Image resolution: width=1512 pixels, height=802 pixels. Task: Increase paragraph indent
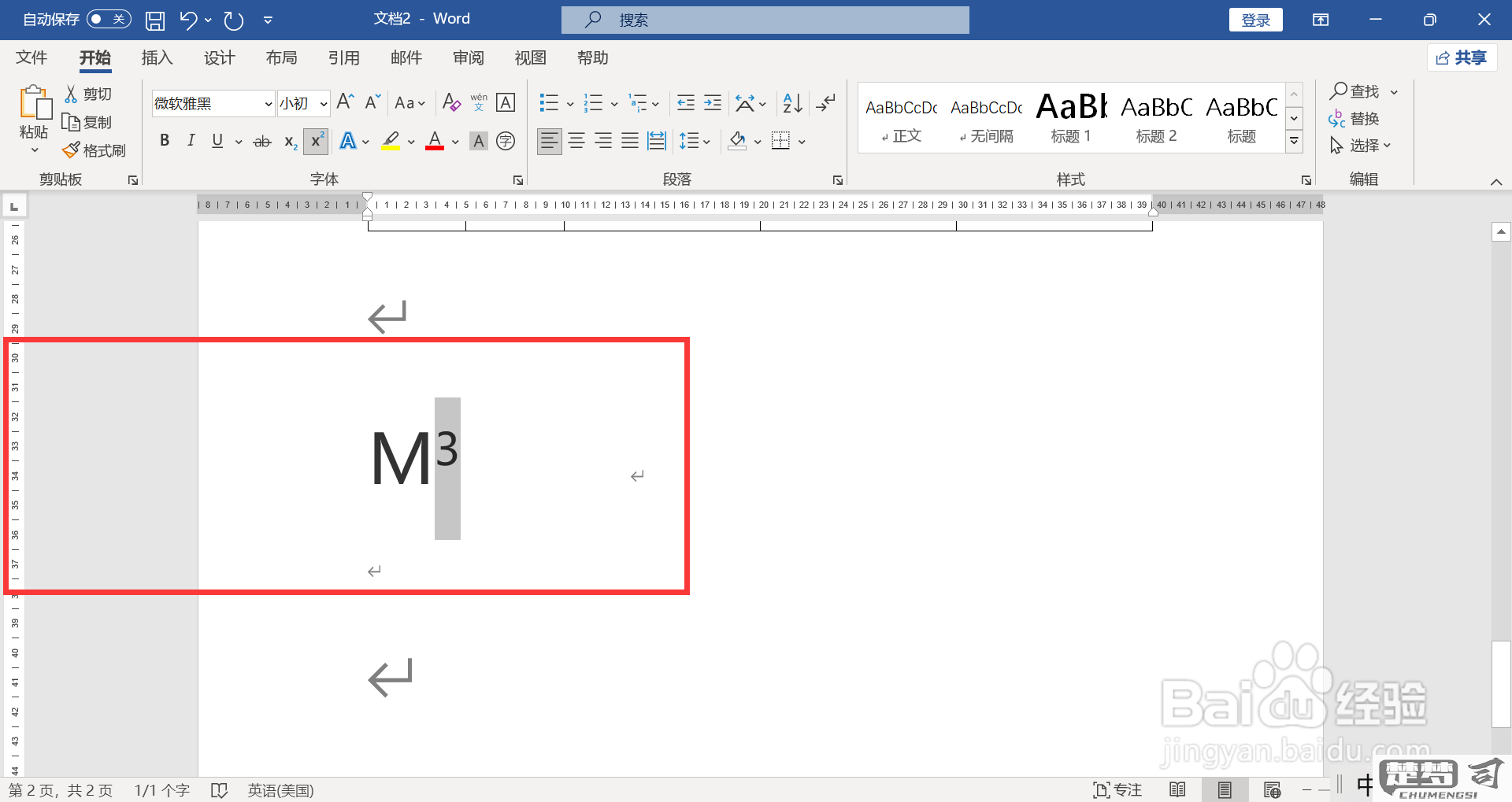click(x=713, y=102)
